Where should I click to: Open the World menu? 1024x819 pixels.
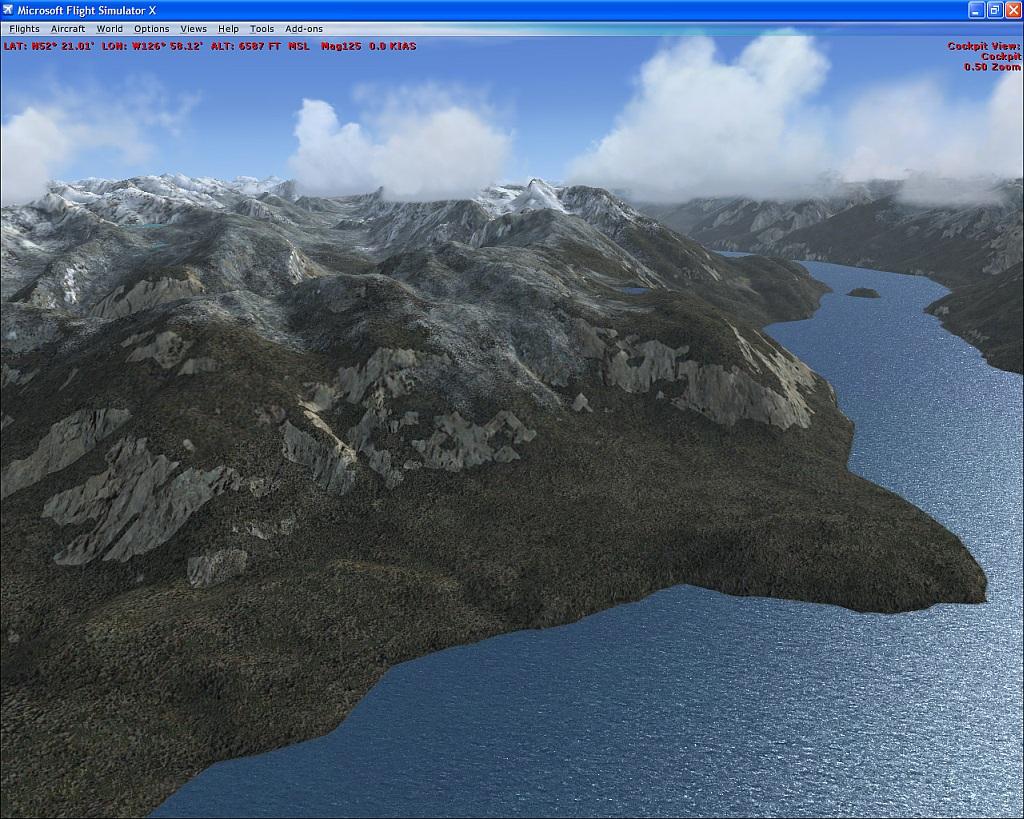109,29
